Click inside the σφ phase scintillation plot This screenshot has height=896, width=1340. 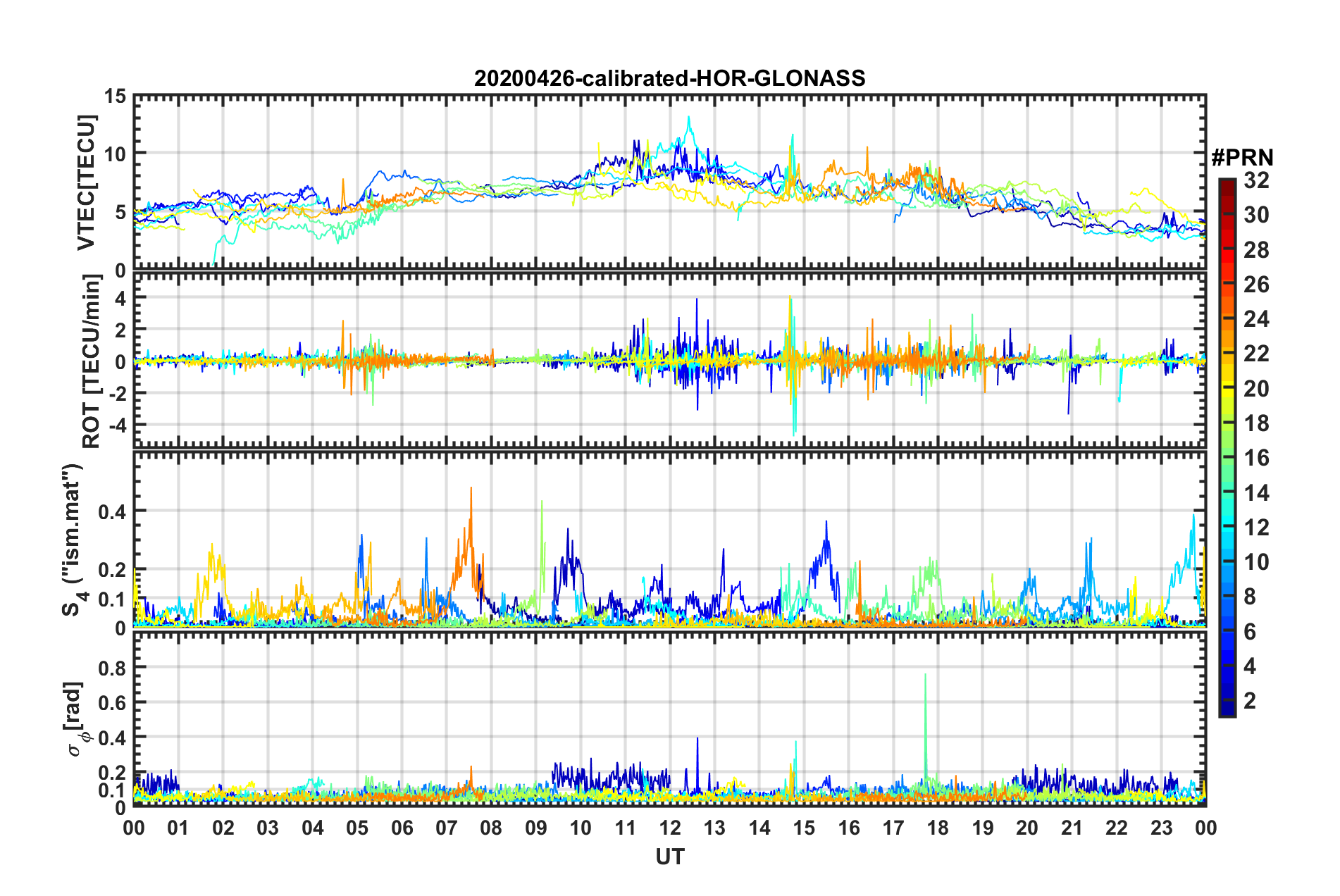click(x=670, y=719)
